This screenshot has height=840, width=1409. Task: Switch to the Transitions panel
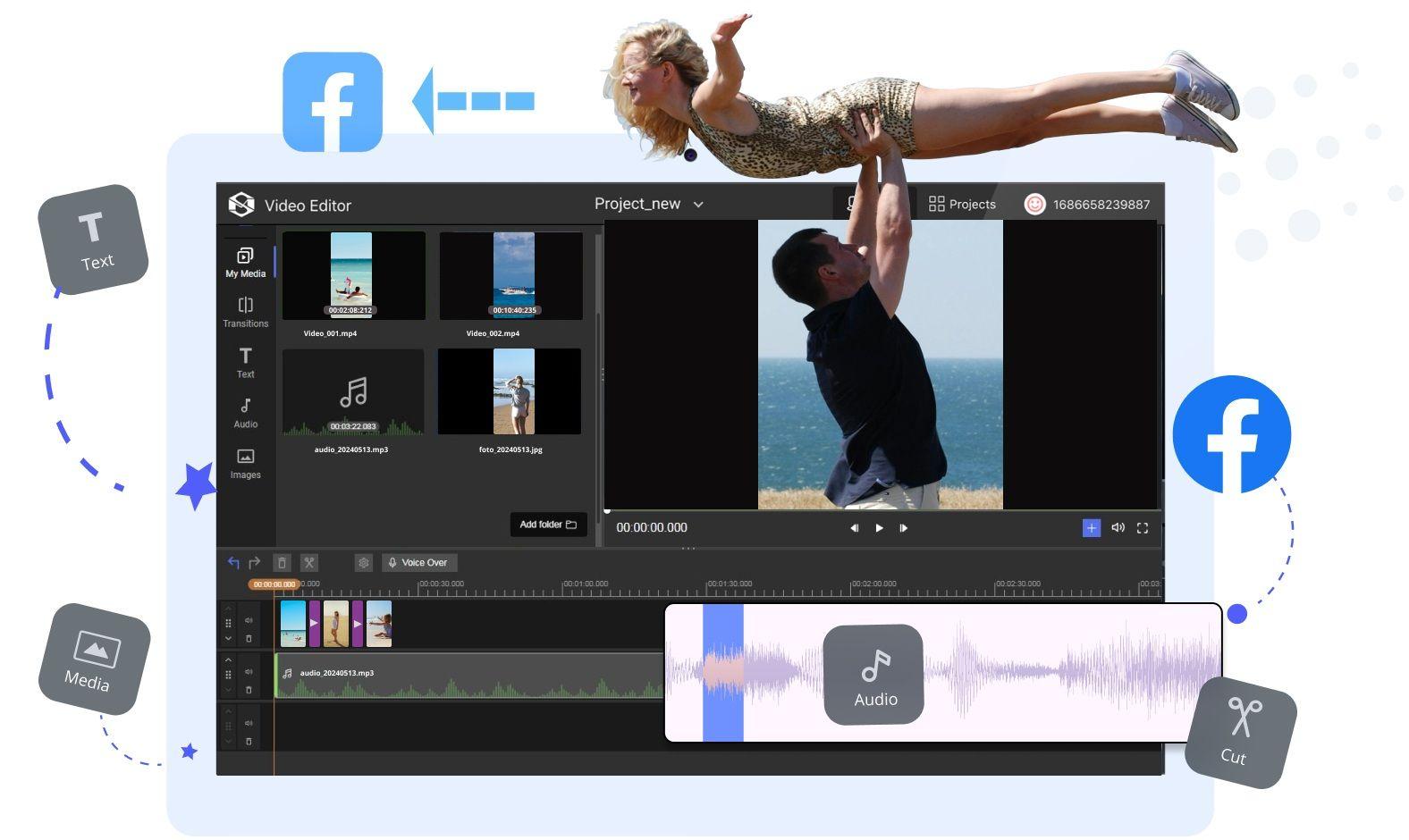click(x=245, y=312)
